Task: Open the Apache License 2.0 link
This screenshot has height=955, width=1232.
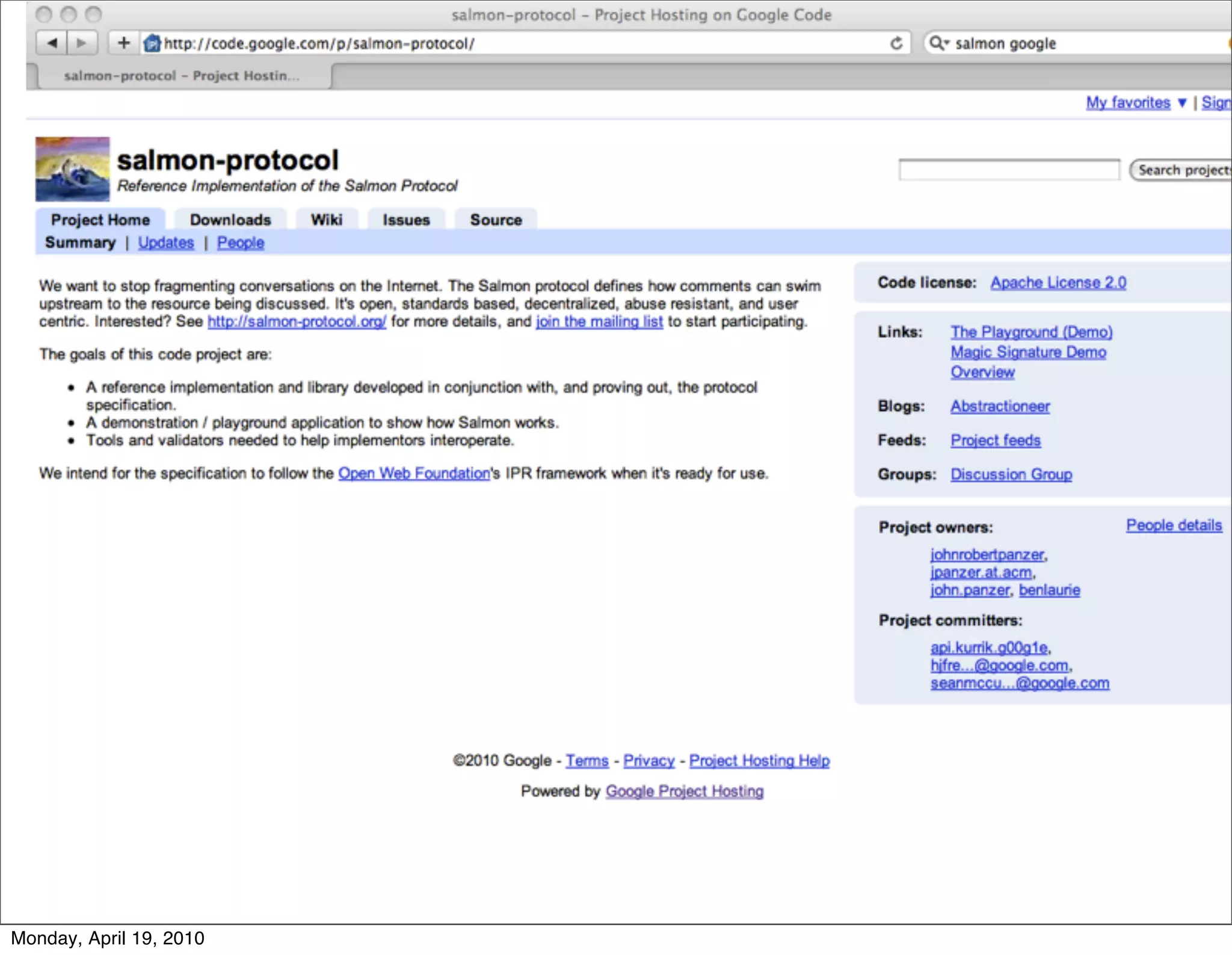Action: (1058, 283)
